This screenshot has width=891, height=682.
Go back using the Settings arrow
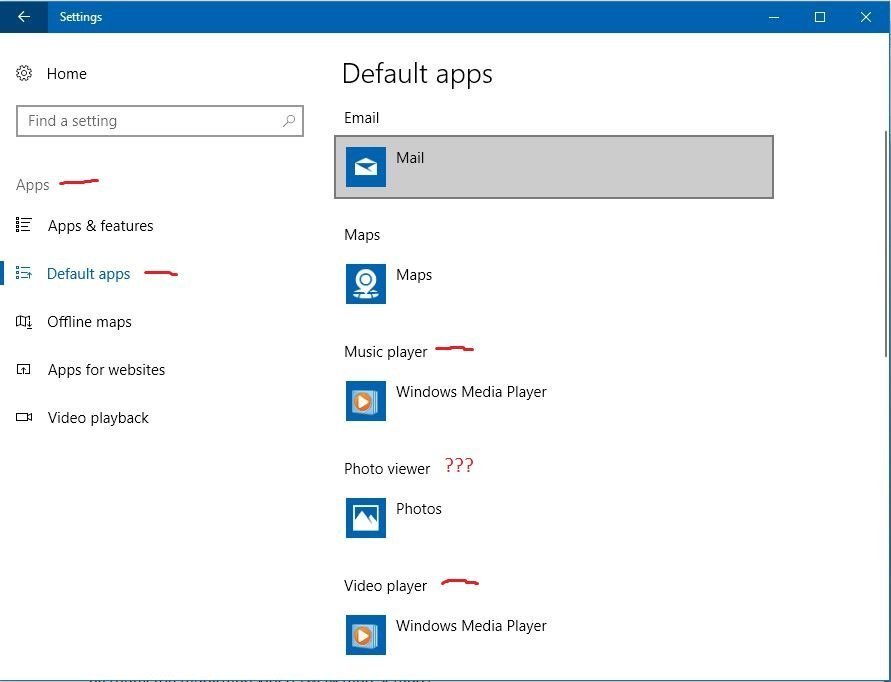click(x=24, y=17)
